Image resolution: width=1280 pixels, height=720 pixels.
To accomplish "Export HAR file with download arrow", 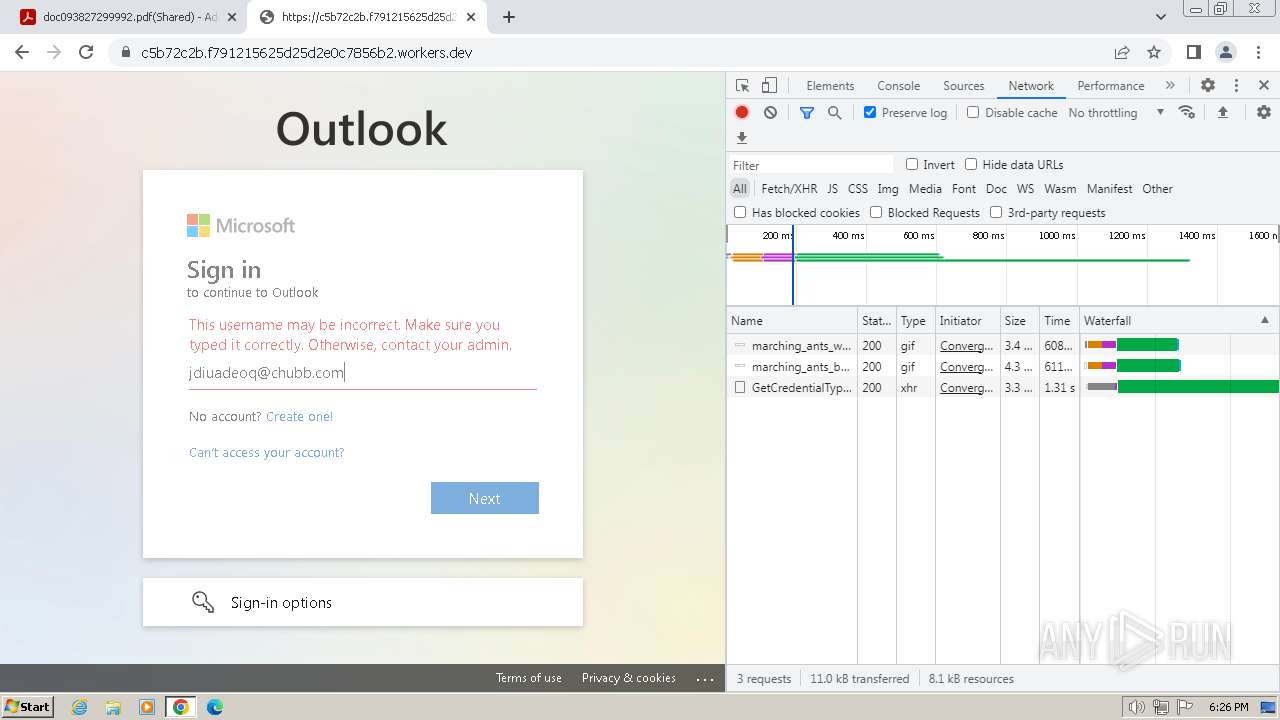I will coord(742,138).
